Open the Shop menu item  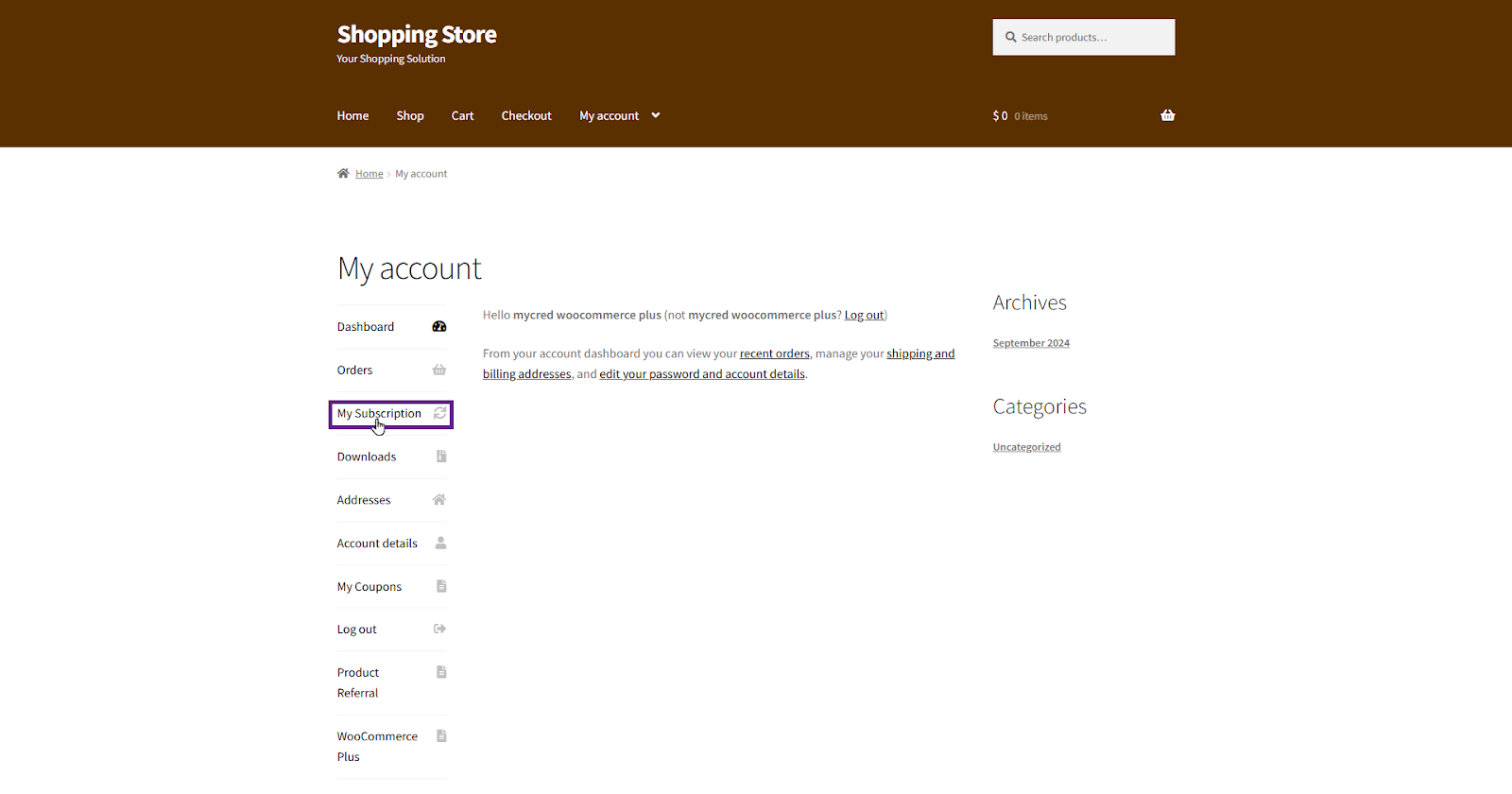[410, 115]
